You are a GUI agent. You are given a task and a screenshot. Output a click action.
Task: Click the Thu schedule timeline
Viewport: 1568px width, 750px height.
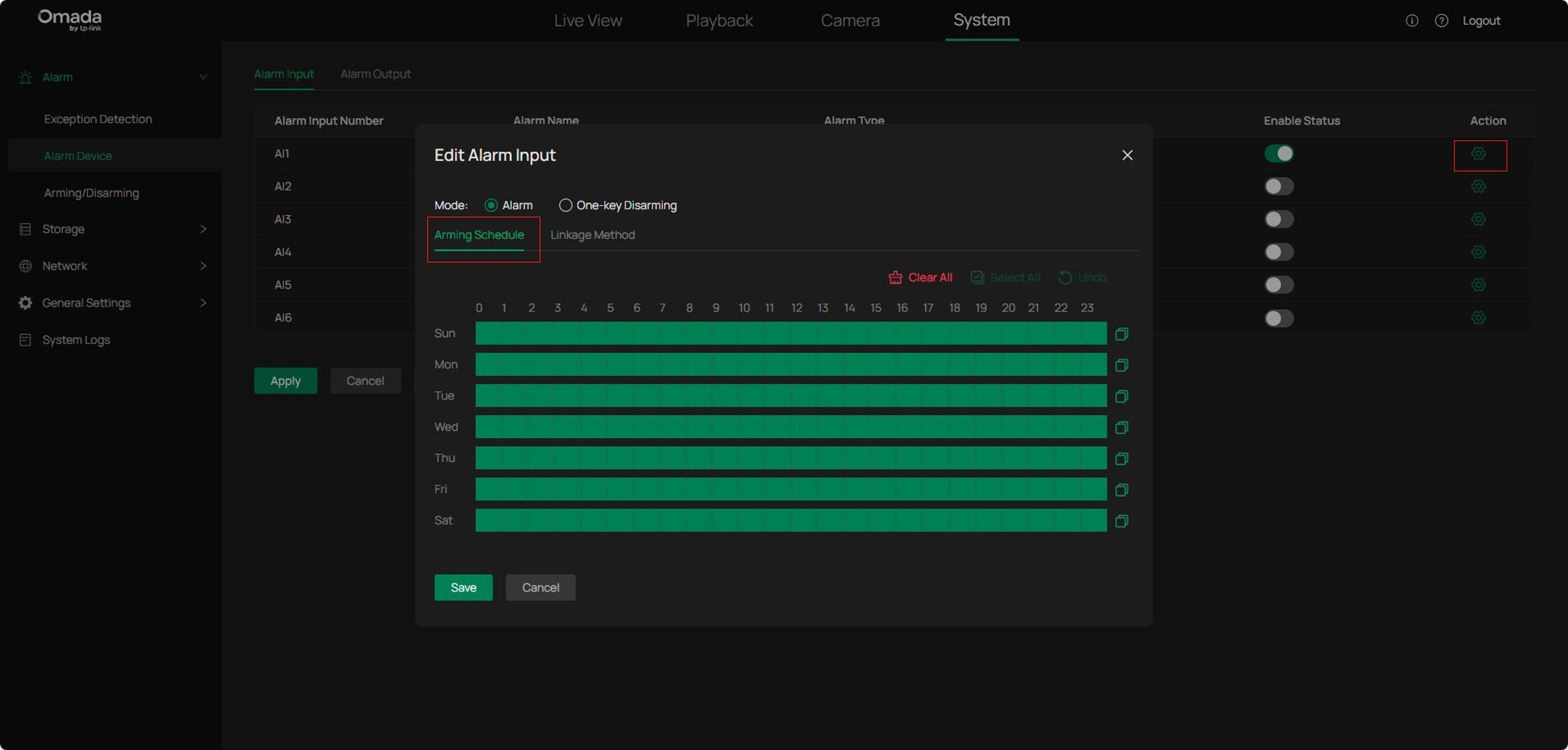click(791, 458)
